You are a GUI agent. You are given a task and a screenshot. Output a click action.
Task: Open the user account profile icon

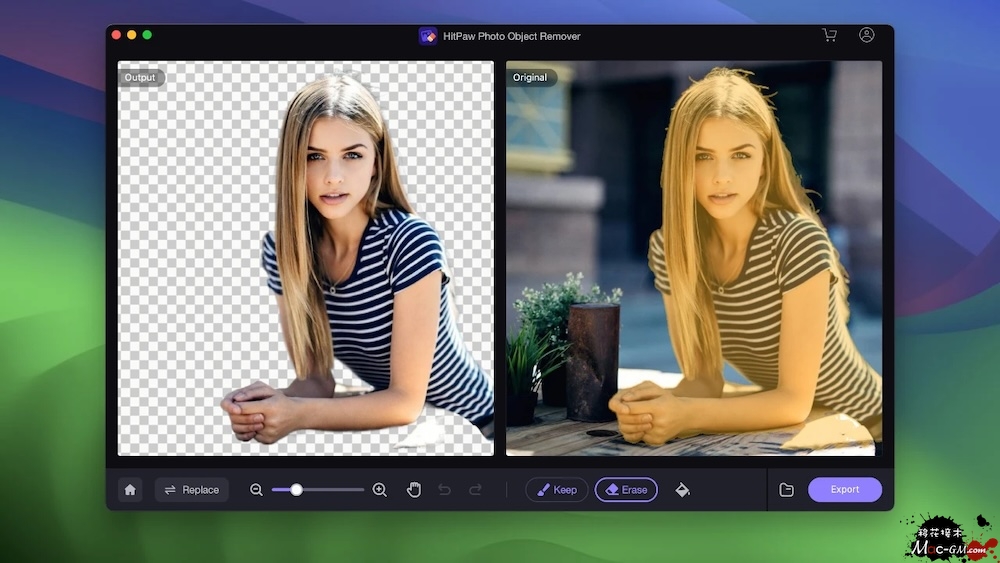coord(866,35)
